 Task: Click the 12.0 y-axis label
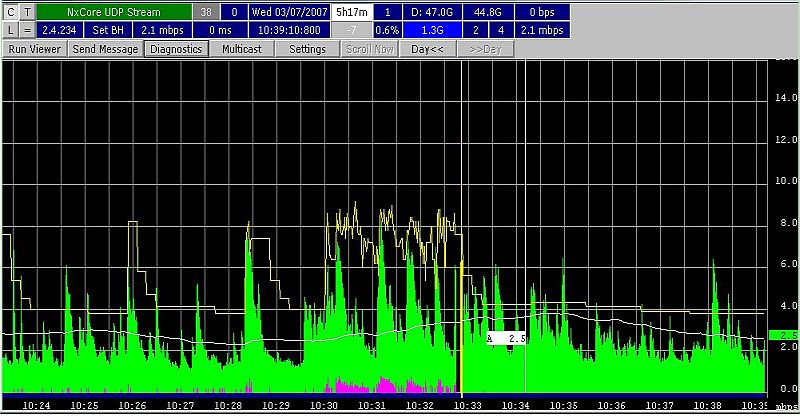[786, 139]
